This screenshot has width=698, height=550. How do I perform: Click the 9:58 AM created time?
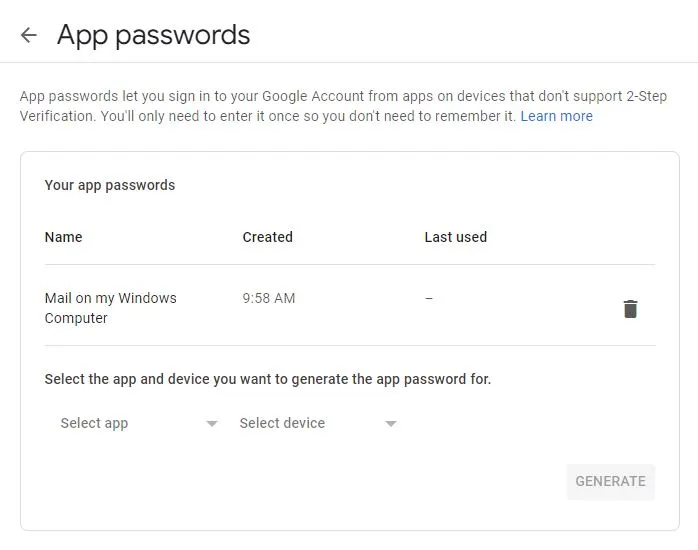268,298
